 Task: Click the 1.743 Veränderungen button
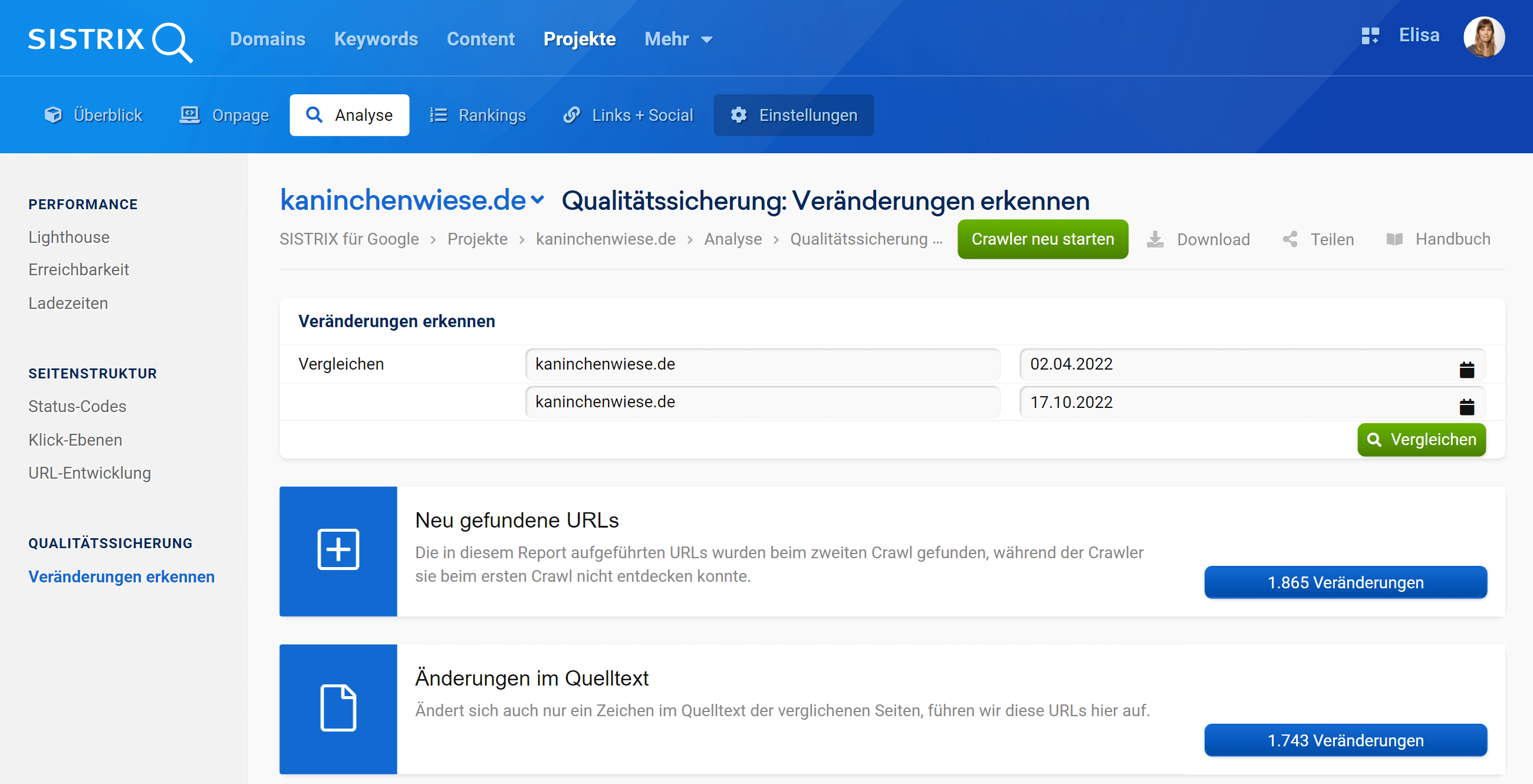click(1345, 740)
